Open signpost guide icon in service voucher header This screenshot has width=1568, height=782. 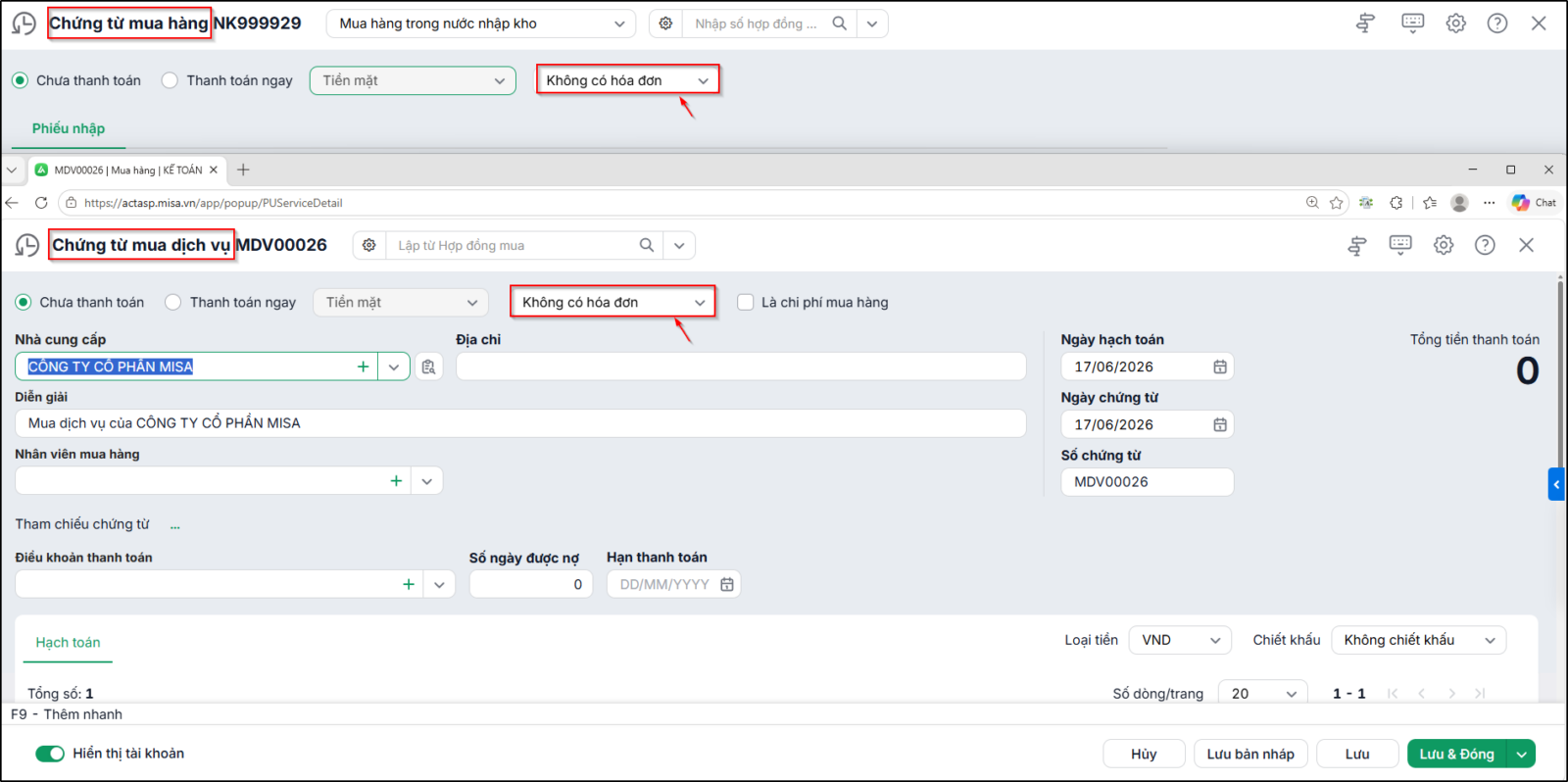coord(1356,245)
